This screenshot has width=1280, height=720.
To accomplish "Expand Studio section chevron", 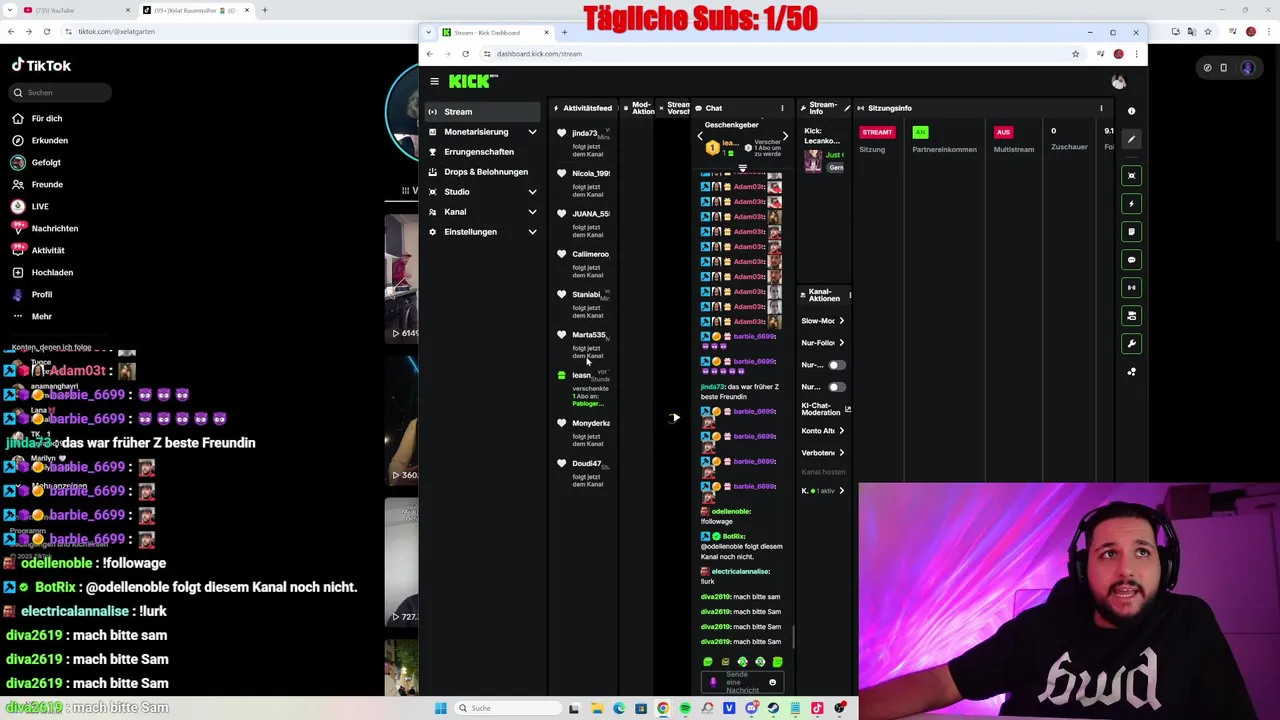I will [532, 192].
